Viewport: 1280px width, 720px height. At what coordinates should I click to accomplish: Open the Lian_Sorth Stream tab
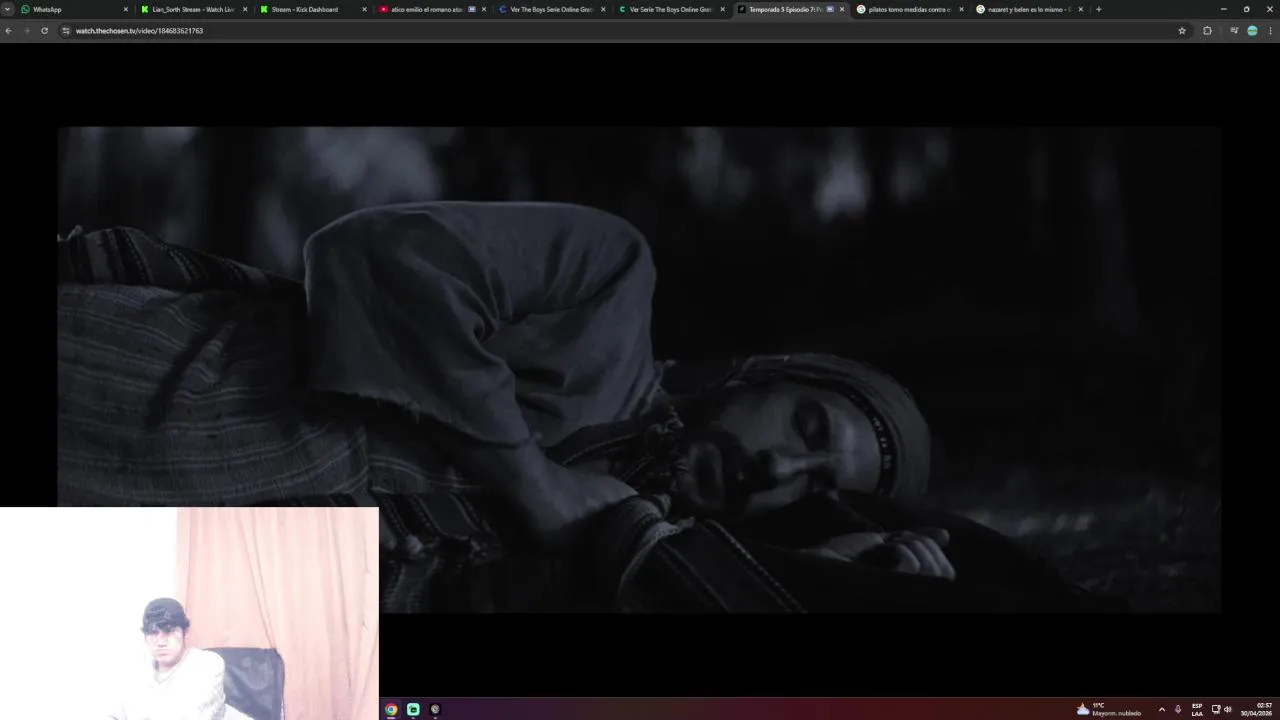pos(193,9)
